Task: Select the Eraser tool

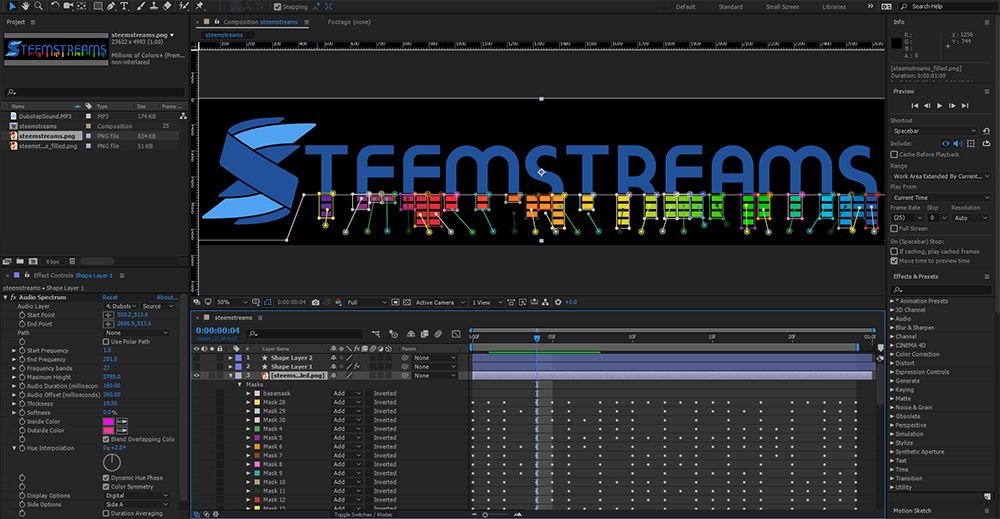Action: tap(167, 6)
